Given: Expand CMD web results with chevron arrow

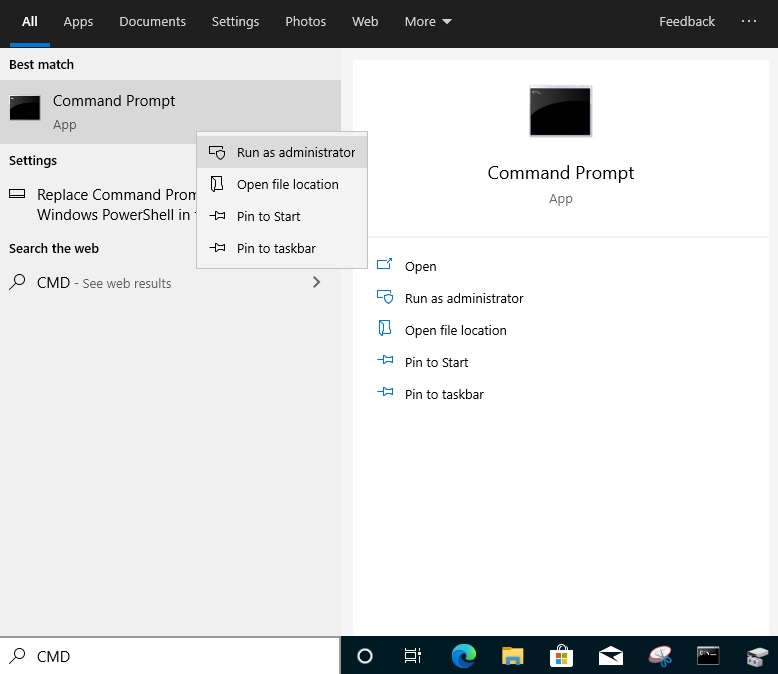Looking at the screenshot, I should [316, 283].
